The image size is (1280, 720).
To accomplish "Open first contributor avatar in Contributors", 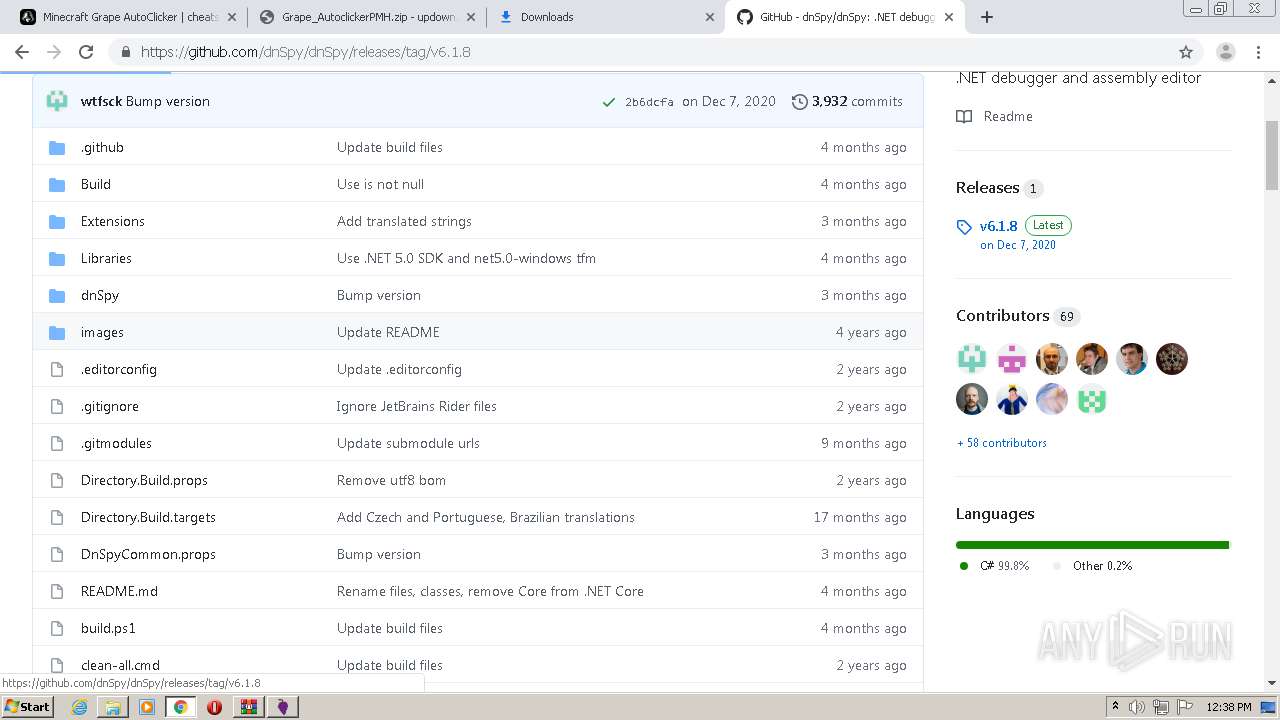I will pos(972,359).
